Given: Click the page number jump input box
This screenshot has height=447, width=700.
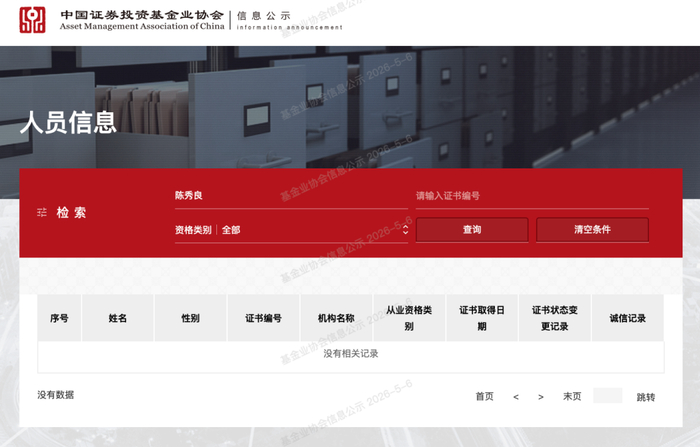Looking at the screenshot, I should 608,396.
